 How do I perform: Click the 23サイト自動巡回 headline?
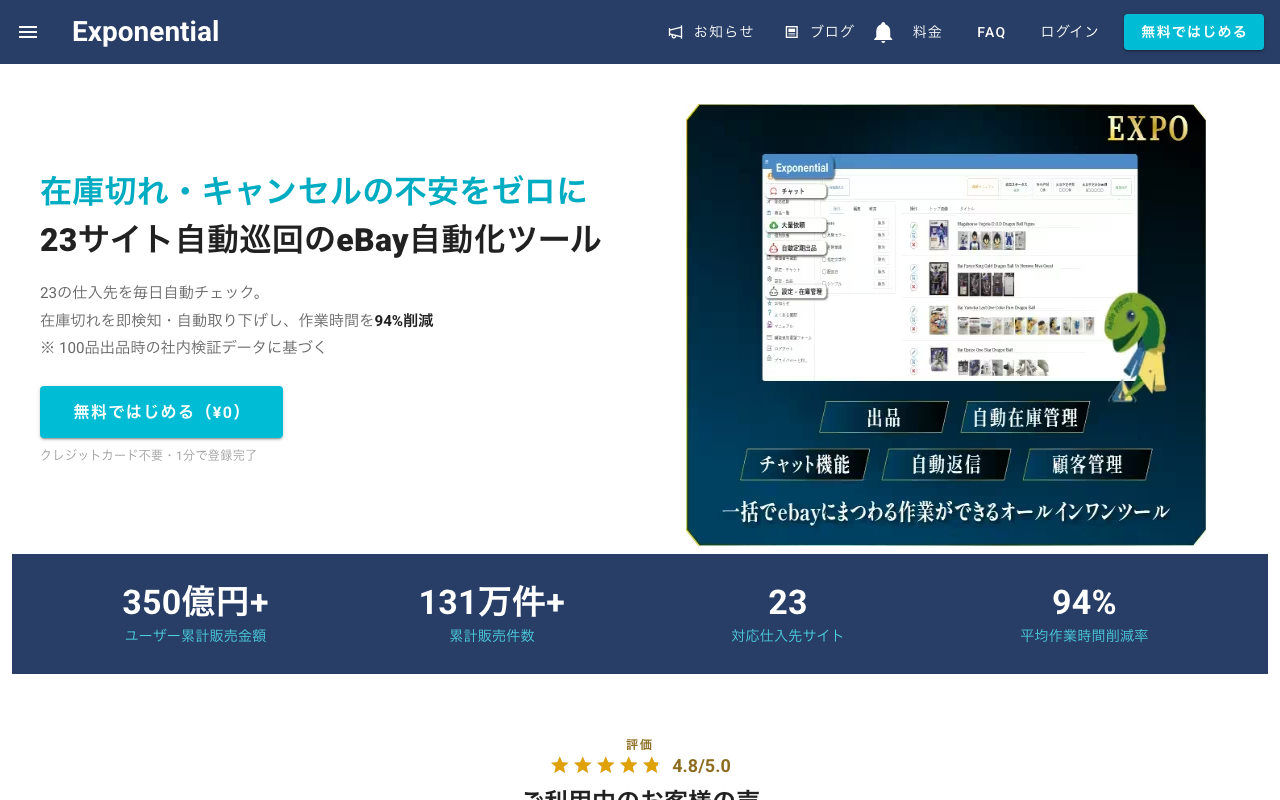pyautogui.click(x=320, y=240)
